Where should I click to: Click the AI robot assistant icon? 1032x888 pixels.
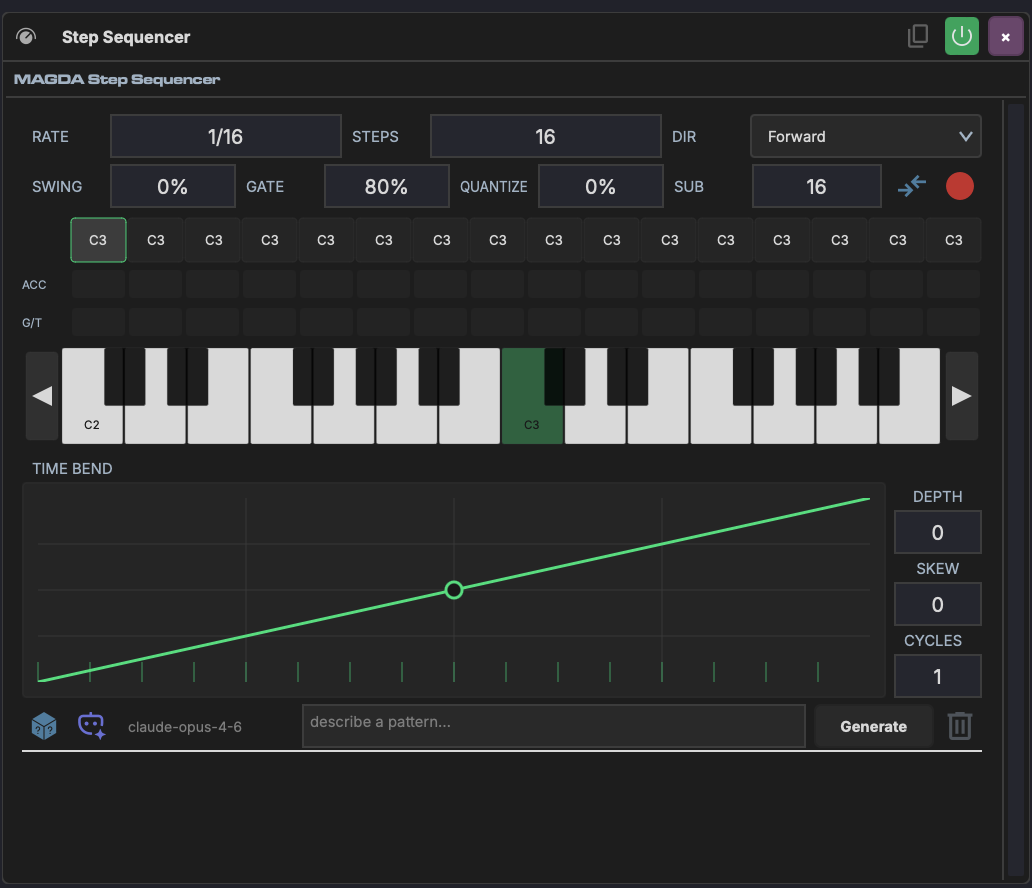click(x=91, y=726)
